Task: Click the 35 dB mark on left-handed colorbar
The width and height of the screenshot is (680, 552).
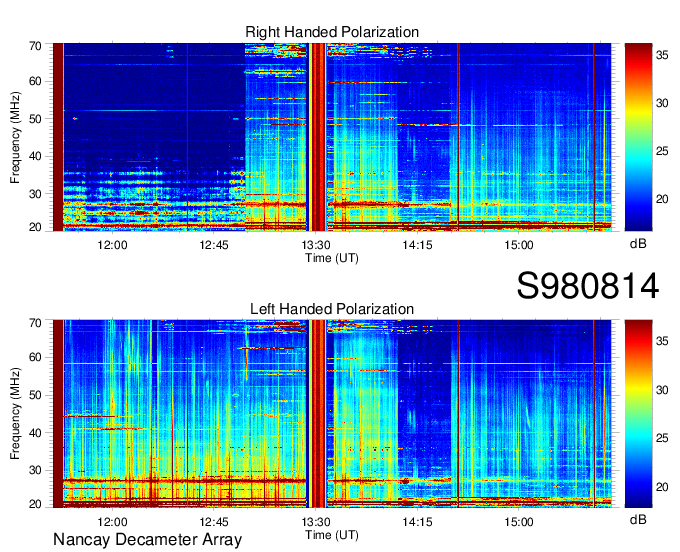Action: coord(662,341)
